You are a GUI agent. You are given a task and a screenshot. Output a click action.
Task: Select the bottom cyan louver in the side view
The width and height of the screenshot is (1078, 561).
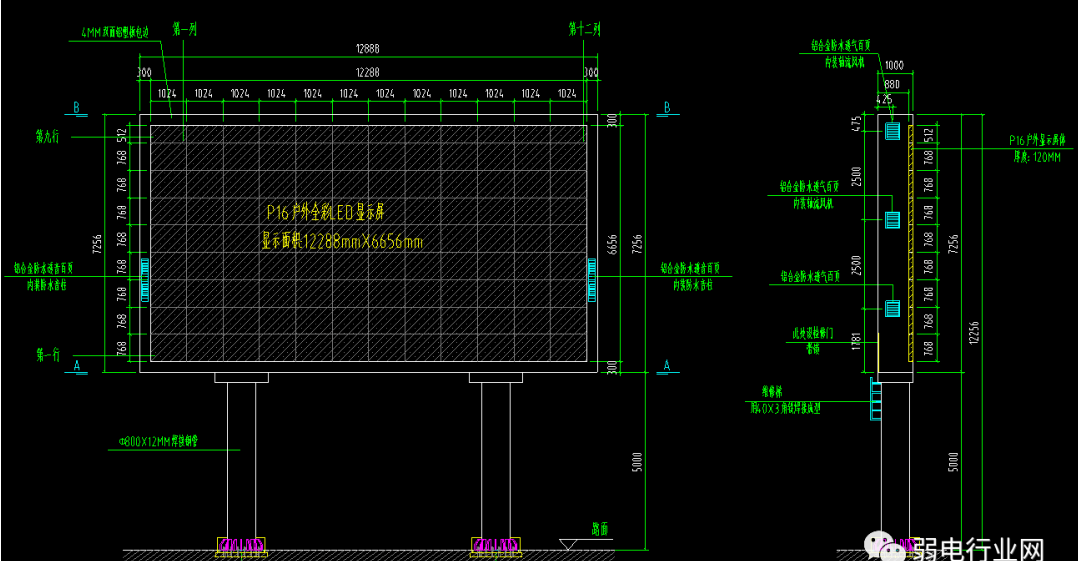point(893,309)
